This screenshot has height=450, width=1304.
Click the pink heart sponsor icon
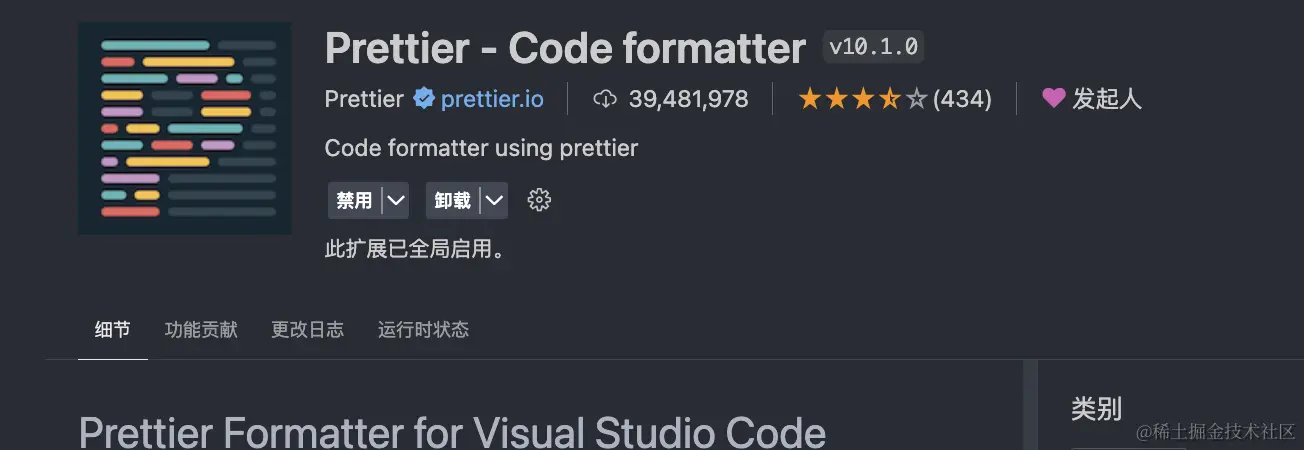coord(1053,98)
